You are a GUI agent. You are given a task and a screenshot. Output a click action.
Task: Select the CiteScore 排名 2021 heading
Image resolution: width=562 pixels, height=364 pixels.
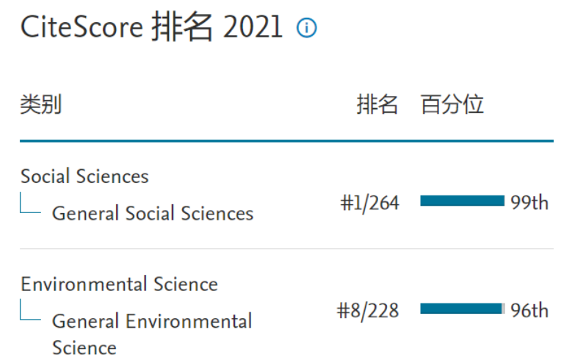click(151, 27)
